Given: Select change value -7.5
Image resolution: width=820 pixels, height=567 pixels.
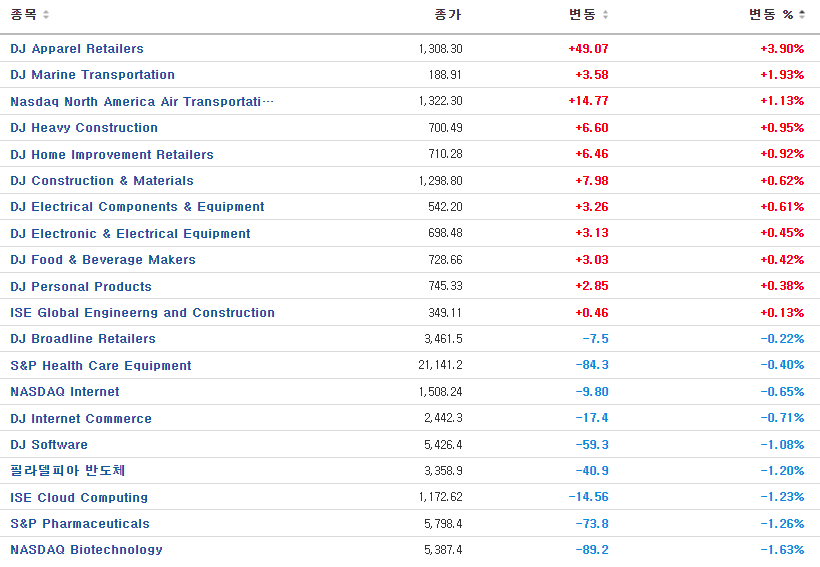Looking at the screenshot, I should point(596,339).
